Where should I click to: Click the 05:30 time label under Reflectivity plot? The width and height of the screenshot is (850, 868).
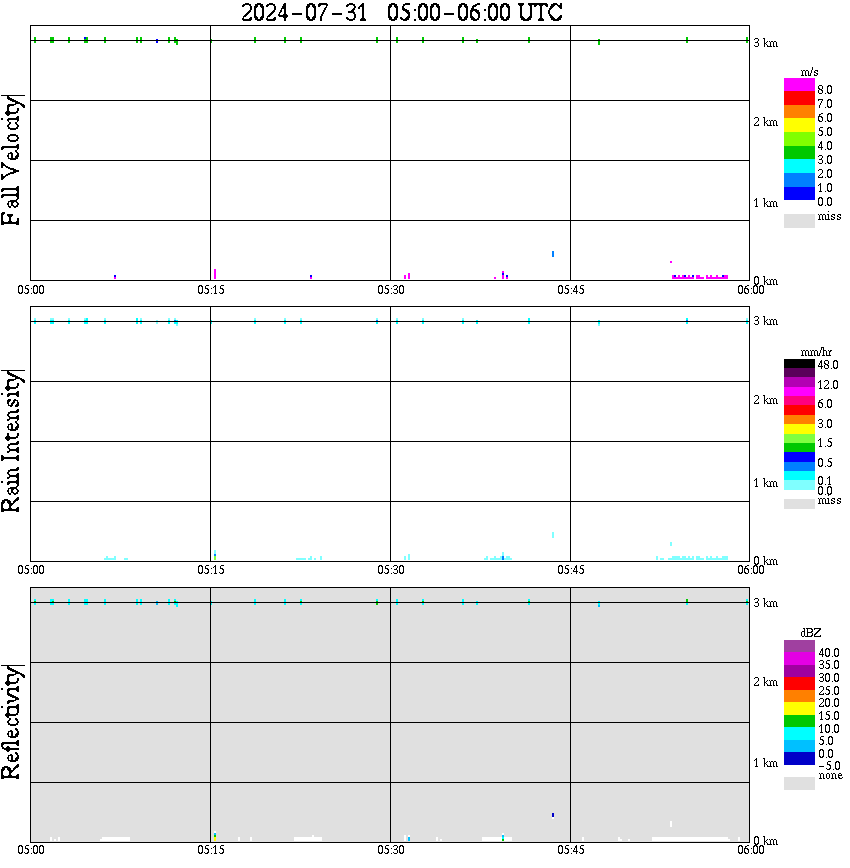391,850
